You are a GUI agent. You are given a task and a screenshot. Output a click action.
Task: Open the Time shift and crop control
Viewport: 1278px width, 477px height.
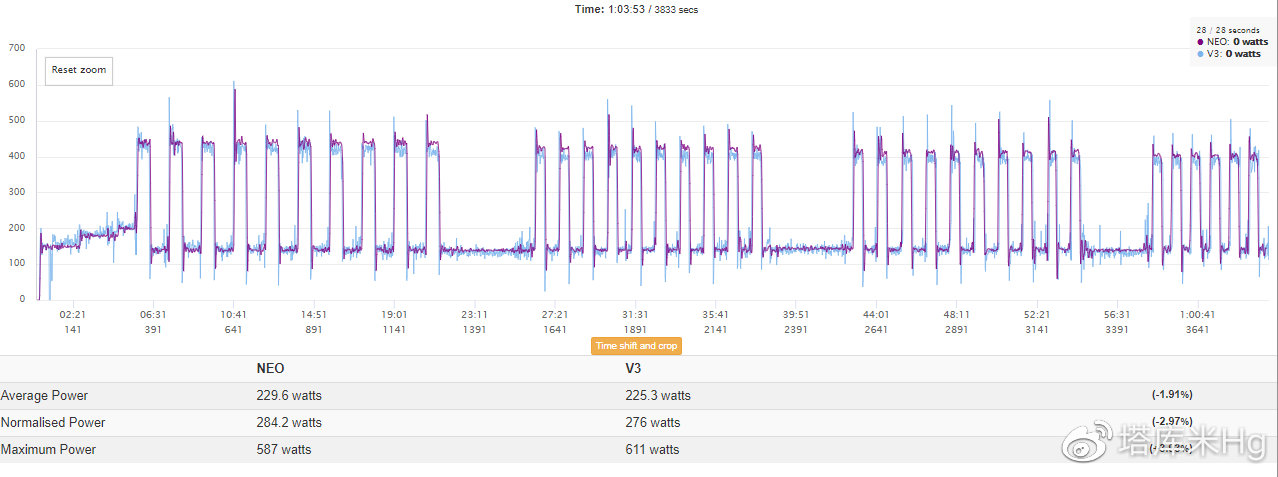(x=636, y=346)
